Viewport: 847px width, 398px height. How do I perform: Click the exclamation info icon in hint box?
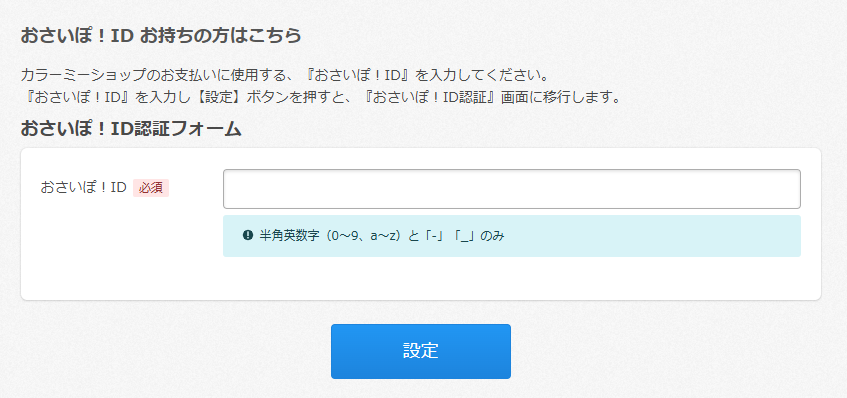pyautogui.click(x=248, y=235)
